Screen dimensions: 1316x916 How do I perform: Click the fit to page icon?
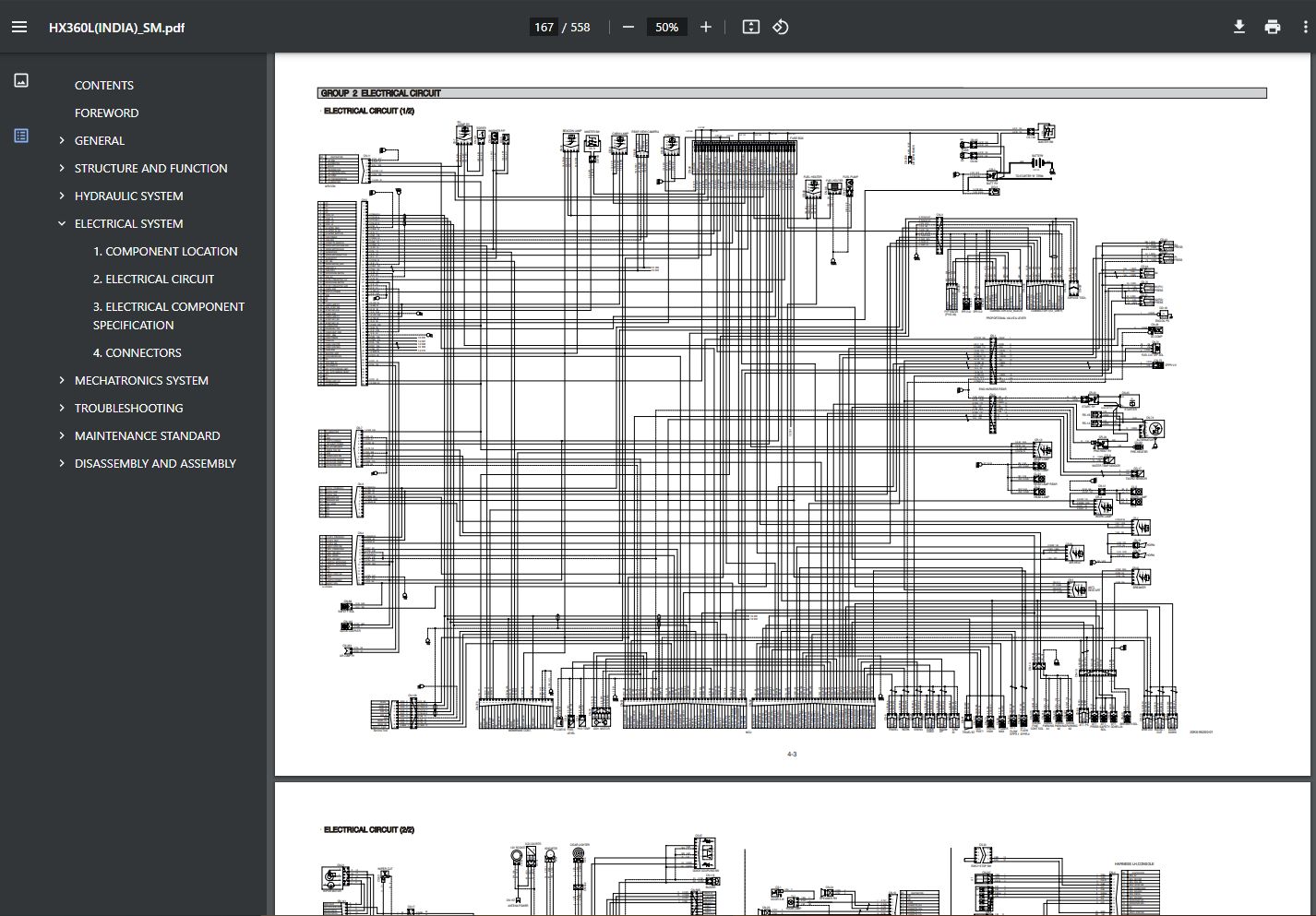tap(751, 27)
